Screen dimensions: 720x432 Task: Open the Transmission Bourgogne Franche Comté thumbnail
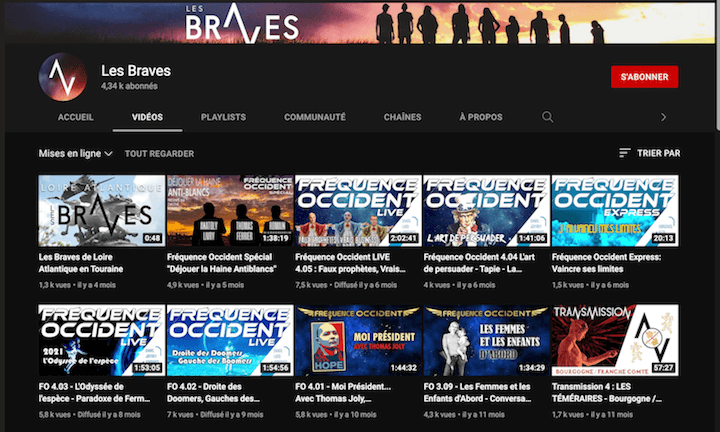(615, 340)
